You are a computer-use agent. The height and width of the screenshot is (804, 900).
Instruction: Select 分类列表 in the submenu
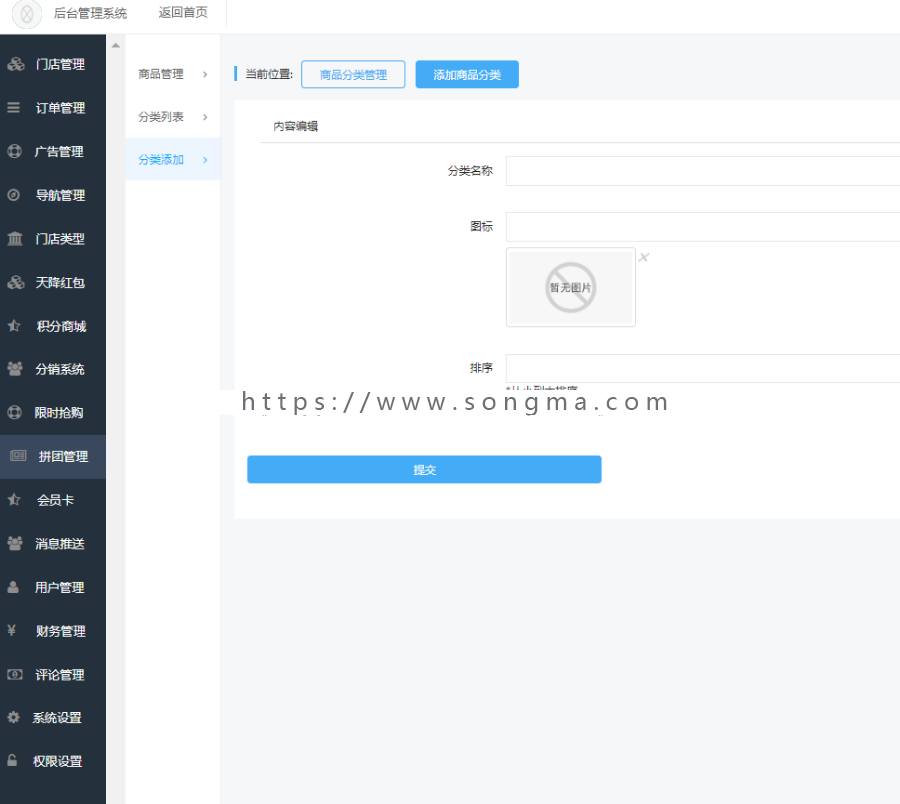tap(161, 117)
